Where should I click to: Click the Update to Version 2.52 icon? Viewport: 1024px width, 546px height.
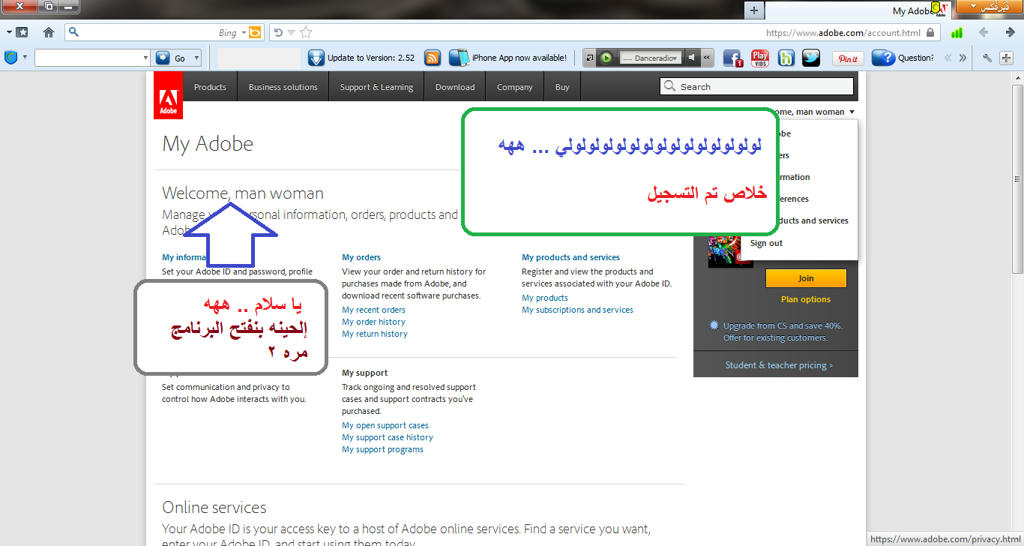click(315, 57)
